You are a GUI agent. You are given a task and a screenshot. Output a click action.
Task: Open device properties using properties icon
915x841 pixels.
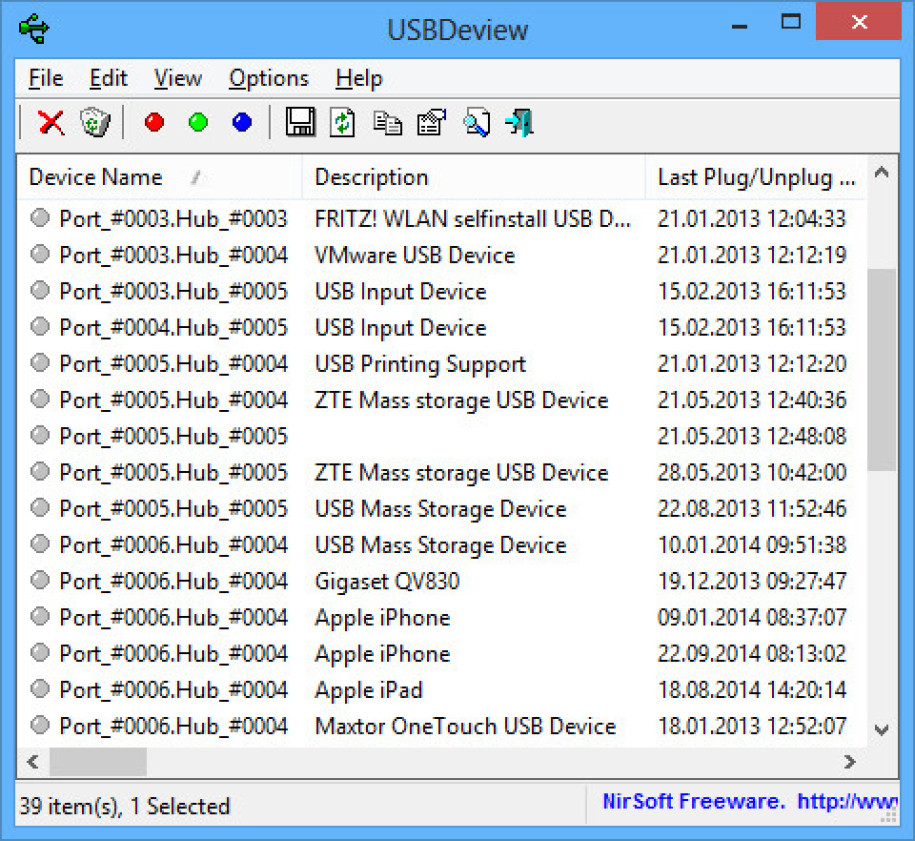coord(431,122)
